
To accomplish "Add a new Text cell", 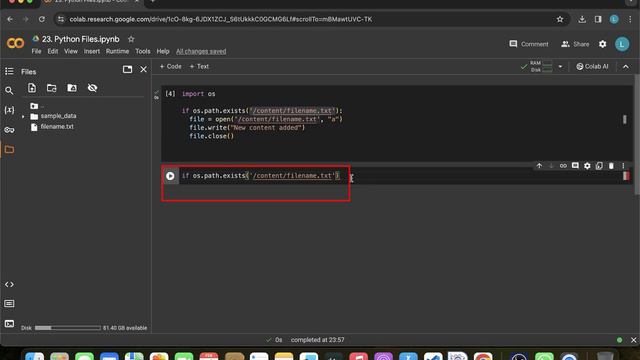I will (x=199, y=67).
